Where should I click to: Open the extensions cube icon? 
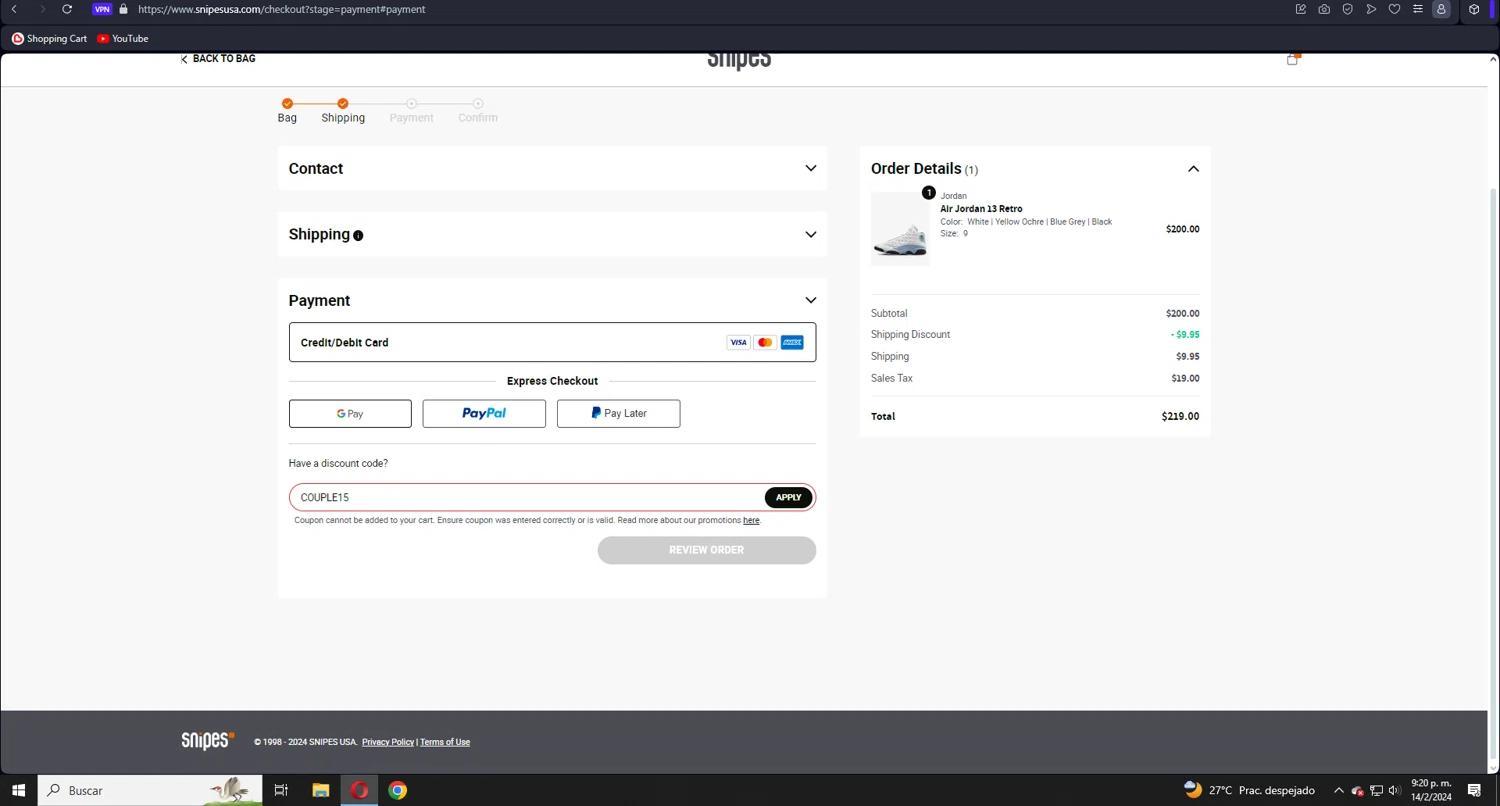tap(1474, 9)
